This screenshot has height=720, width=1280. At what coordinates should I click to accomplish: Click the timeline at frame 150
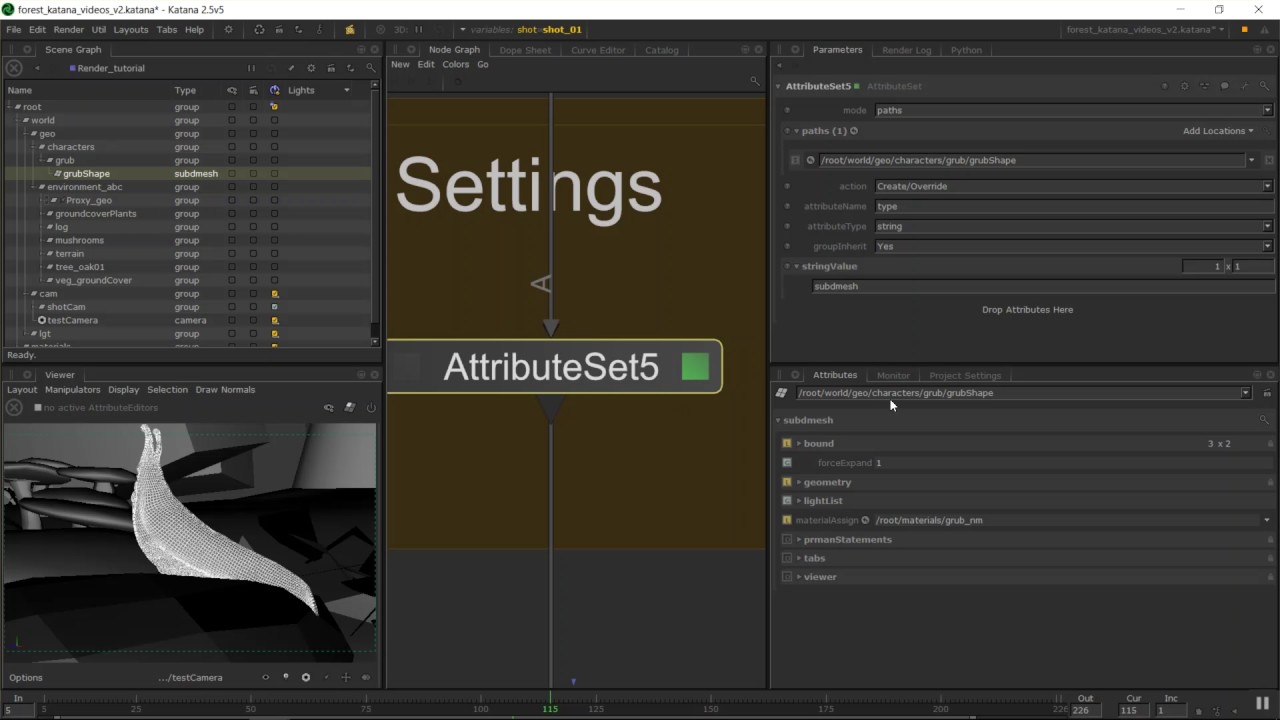coord(710,708)
